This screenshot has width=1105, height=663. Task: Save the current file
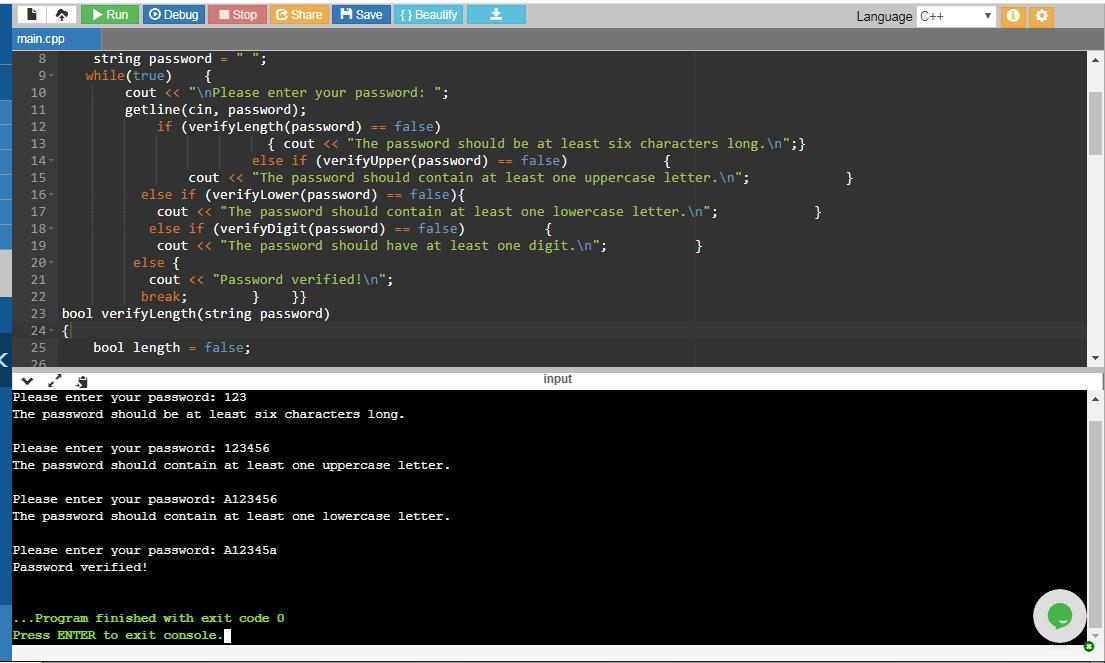361,15
